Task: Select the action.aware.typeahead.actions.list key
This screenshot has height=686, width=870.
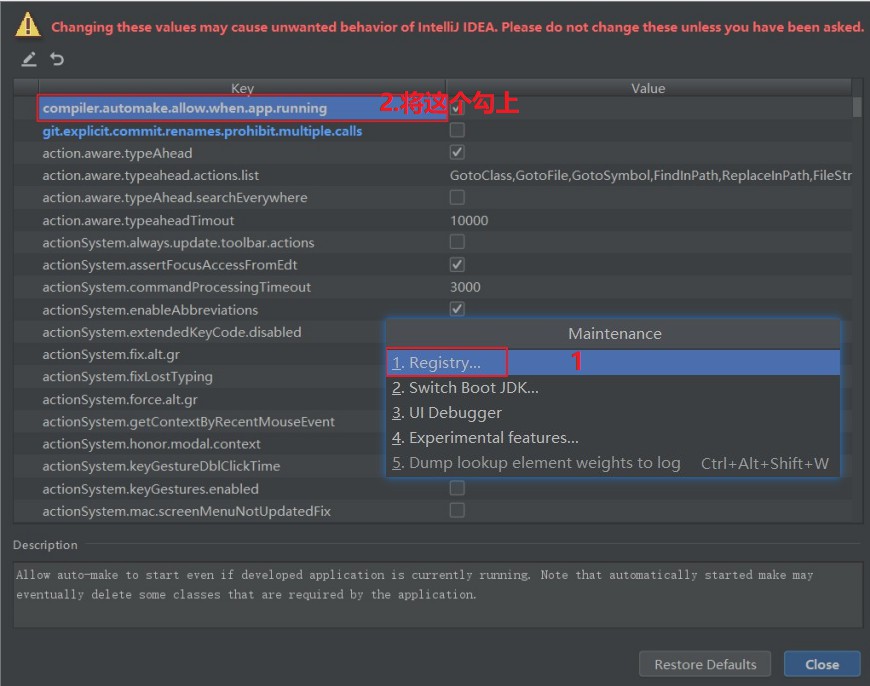Action: click(x=150, y=175)
